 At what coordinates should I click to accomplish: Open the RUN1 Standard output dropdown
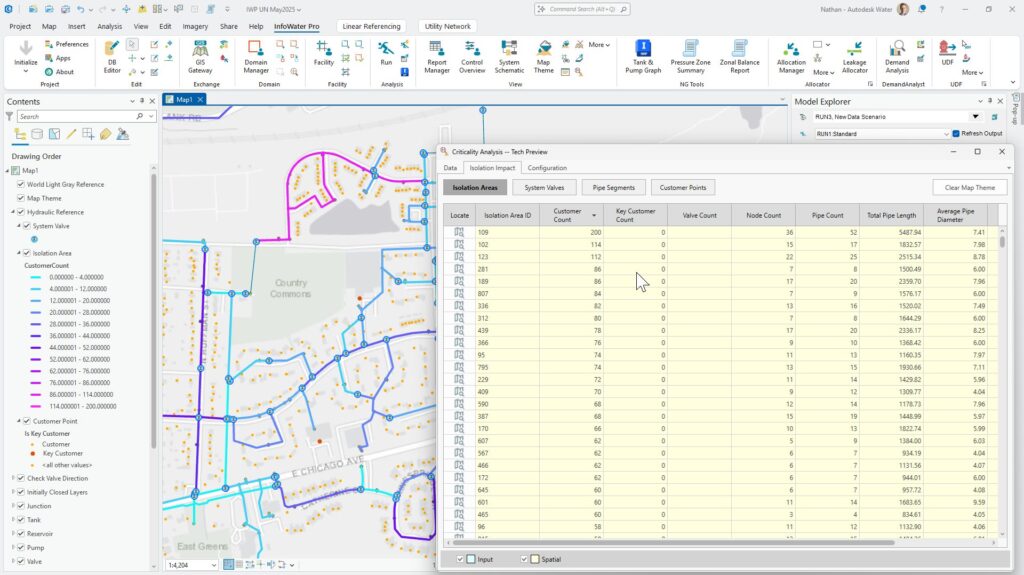tap(946, 133)
